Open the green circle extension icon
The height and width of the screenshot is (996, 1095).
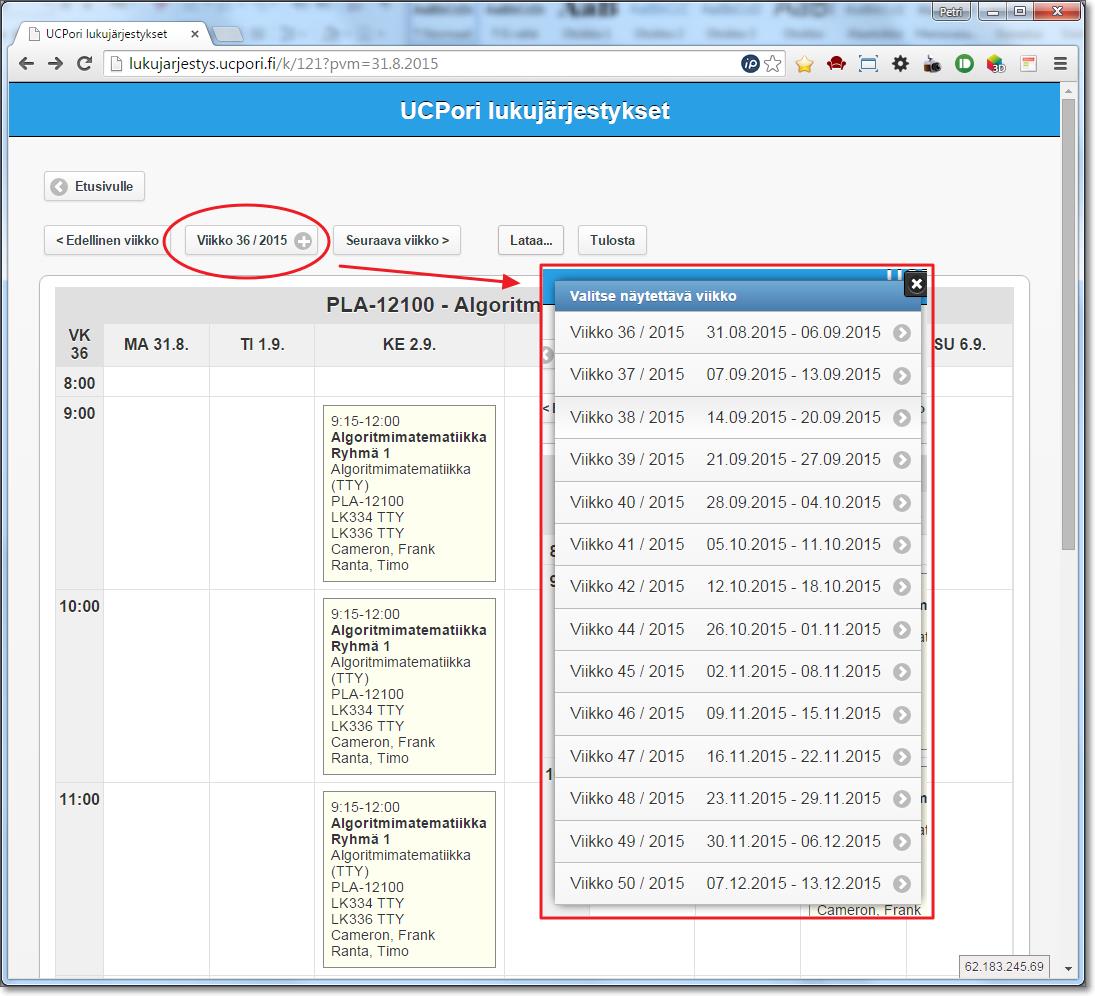coord(964,64)
